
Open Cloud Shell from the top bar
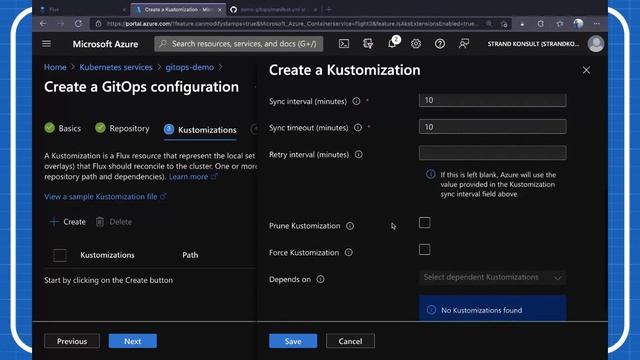point(344,44)
